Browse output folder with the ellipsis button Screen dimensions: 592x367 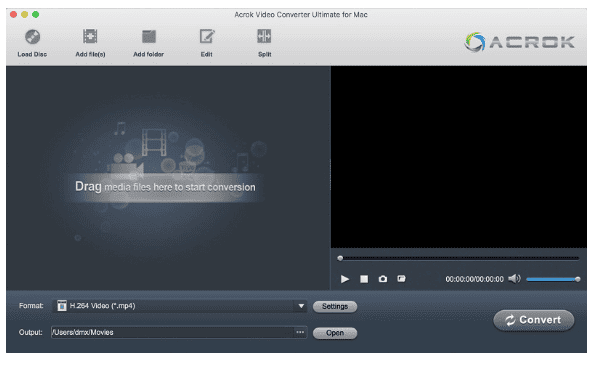(300, 332)
